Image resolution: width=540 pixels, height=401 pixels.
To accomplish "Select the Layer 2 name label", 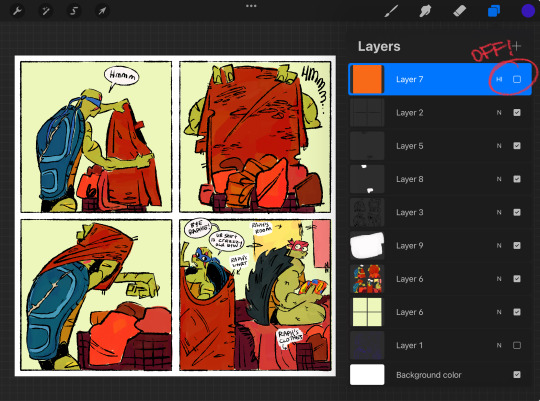I will pos(409,113).
